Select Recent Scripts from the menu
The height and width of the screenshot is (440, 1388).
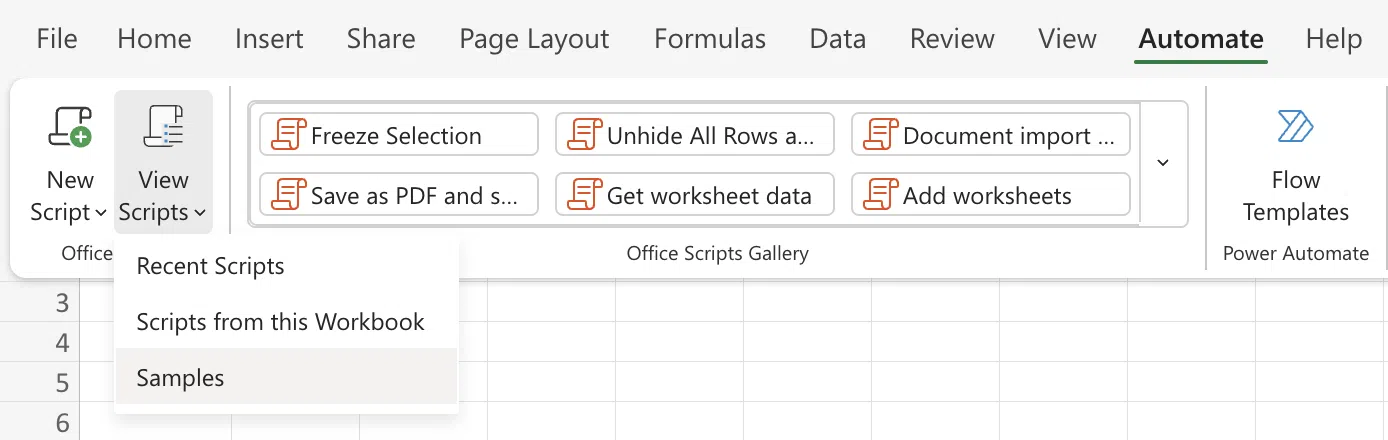210,267
